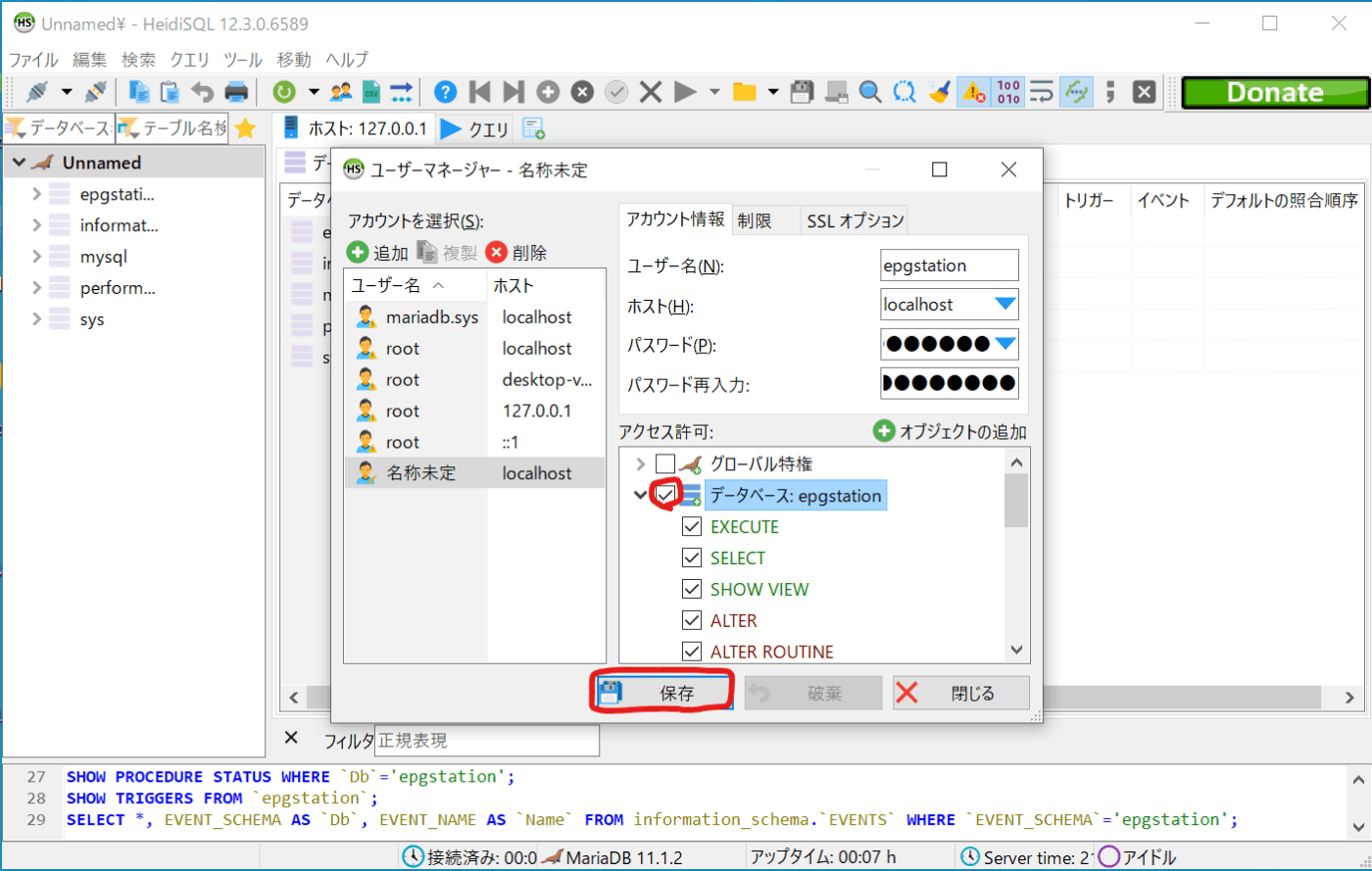
Task: Collapse the Unnamed session tree
Action: click(19, 163)
